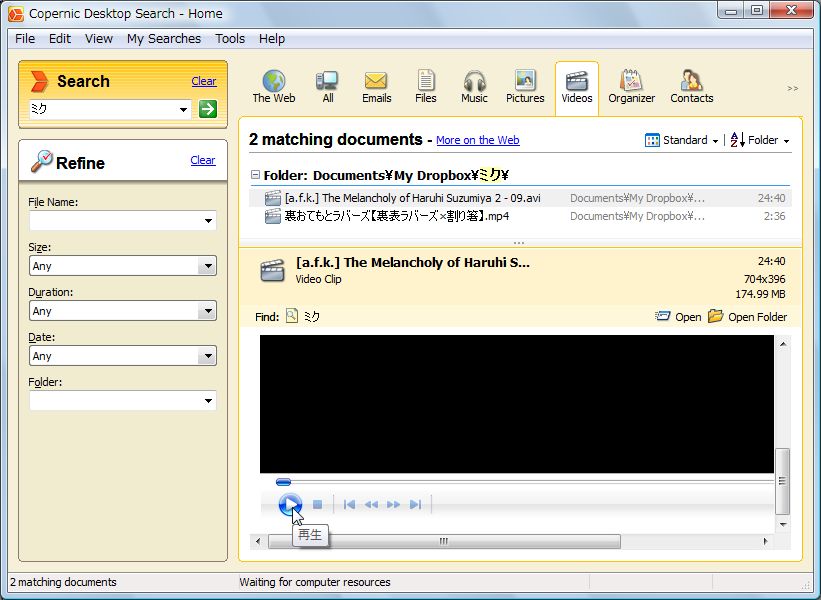Viewport: 821px width, 600px height.
Task: Click the preview scroll-down arrow
Action: (783, 524)
